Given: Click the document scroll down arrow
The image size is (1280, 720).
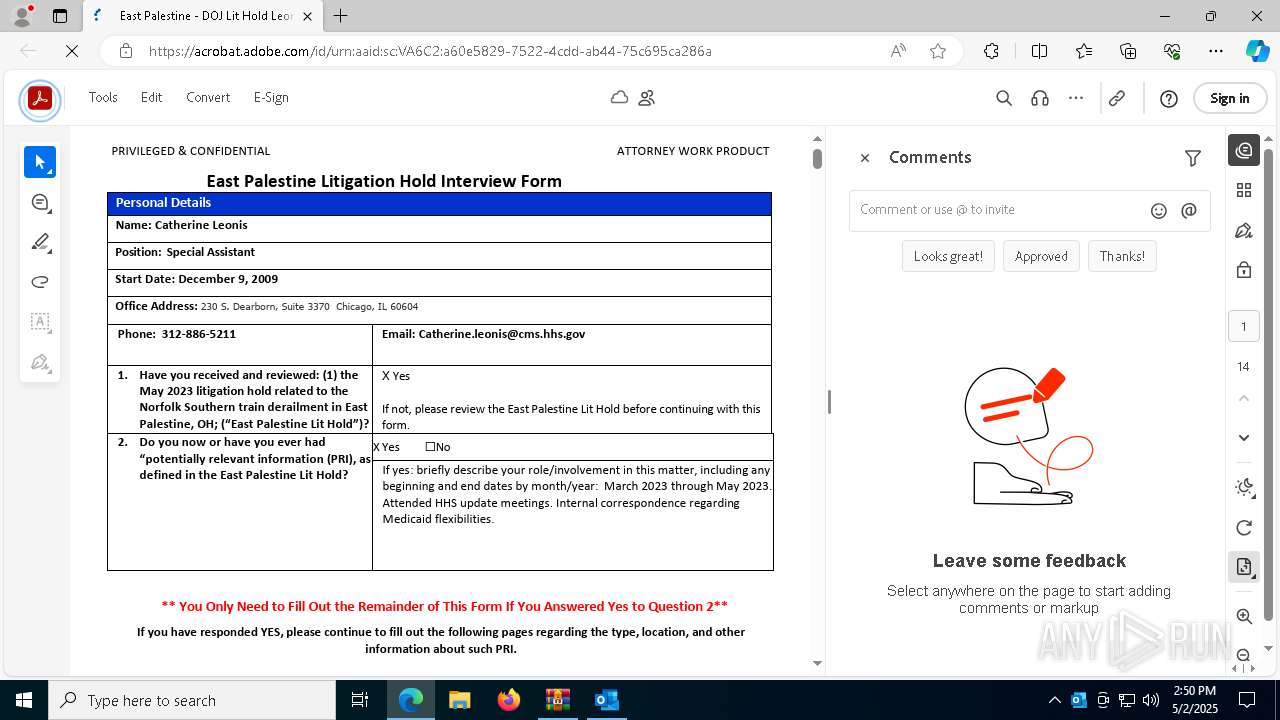Looking at the screenshot, I should click(817, 663).
